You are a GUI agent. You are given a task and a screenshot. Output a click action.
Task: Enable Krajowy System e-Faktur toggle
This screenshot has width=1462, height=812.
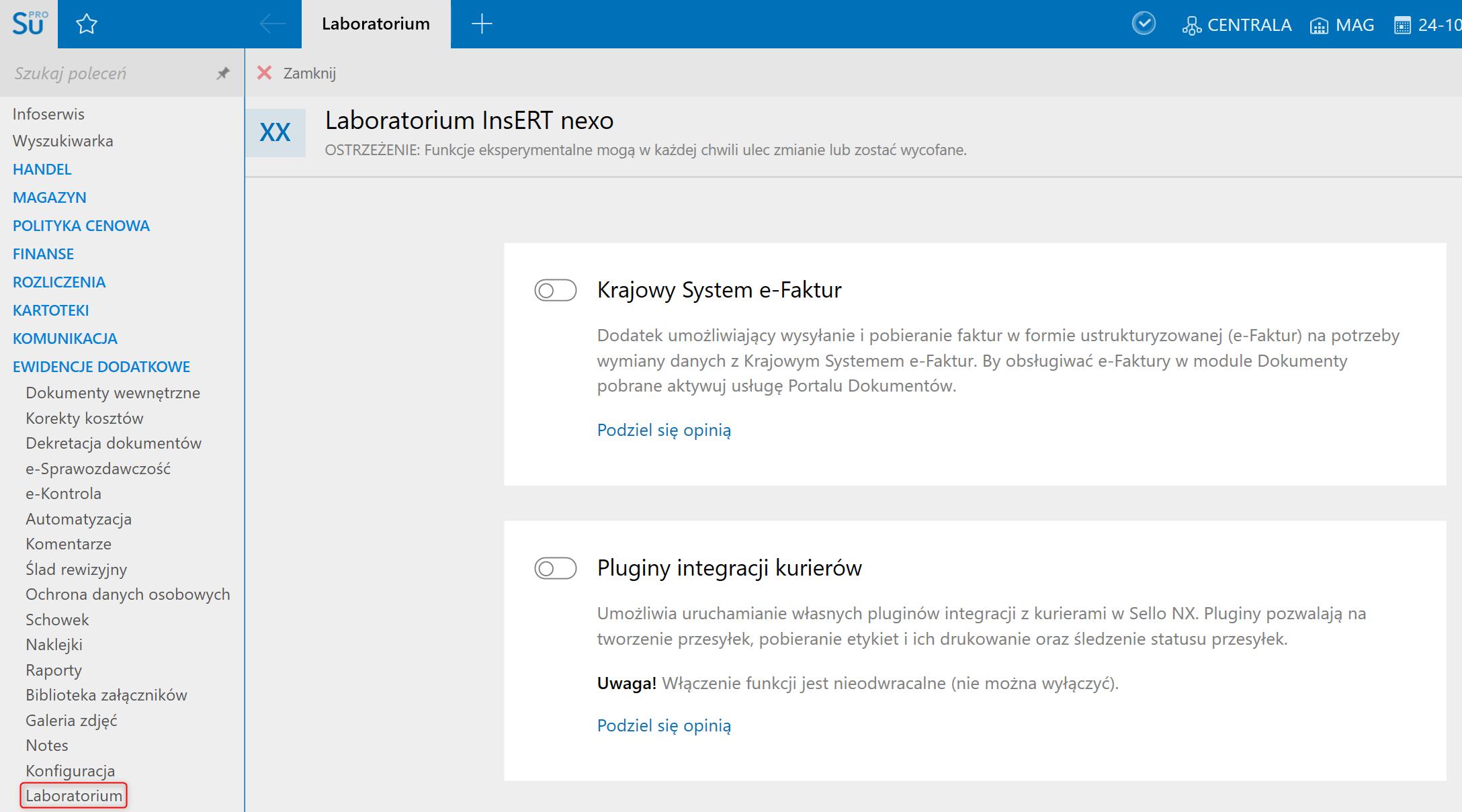(x=556, y=290)
